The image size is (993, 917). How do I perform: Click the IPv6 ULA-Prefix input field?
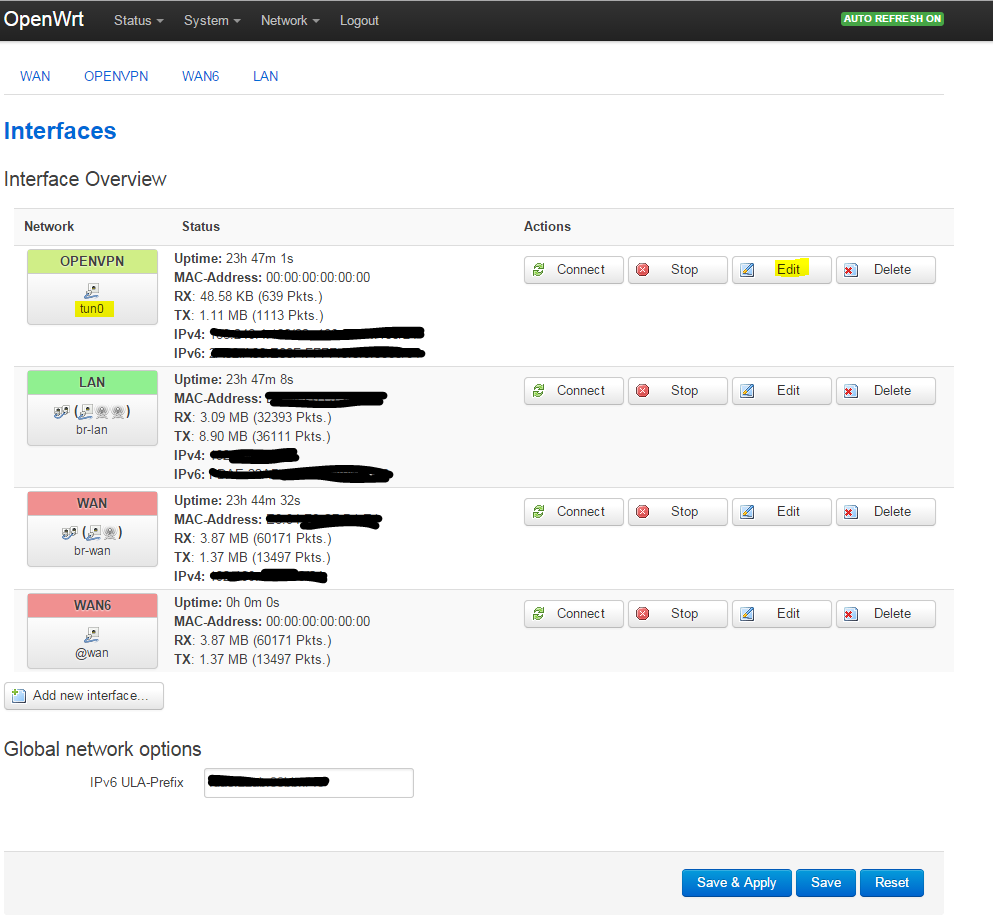(x=308, y=783)
